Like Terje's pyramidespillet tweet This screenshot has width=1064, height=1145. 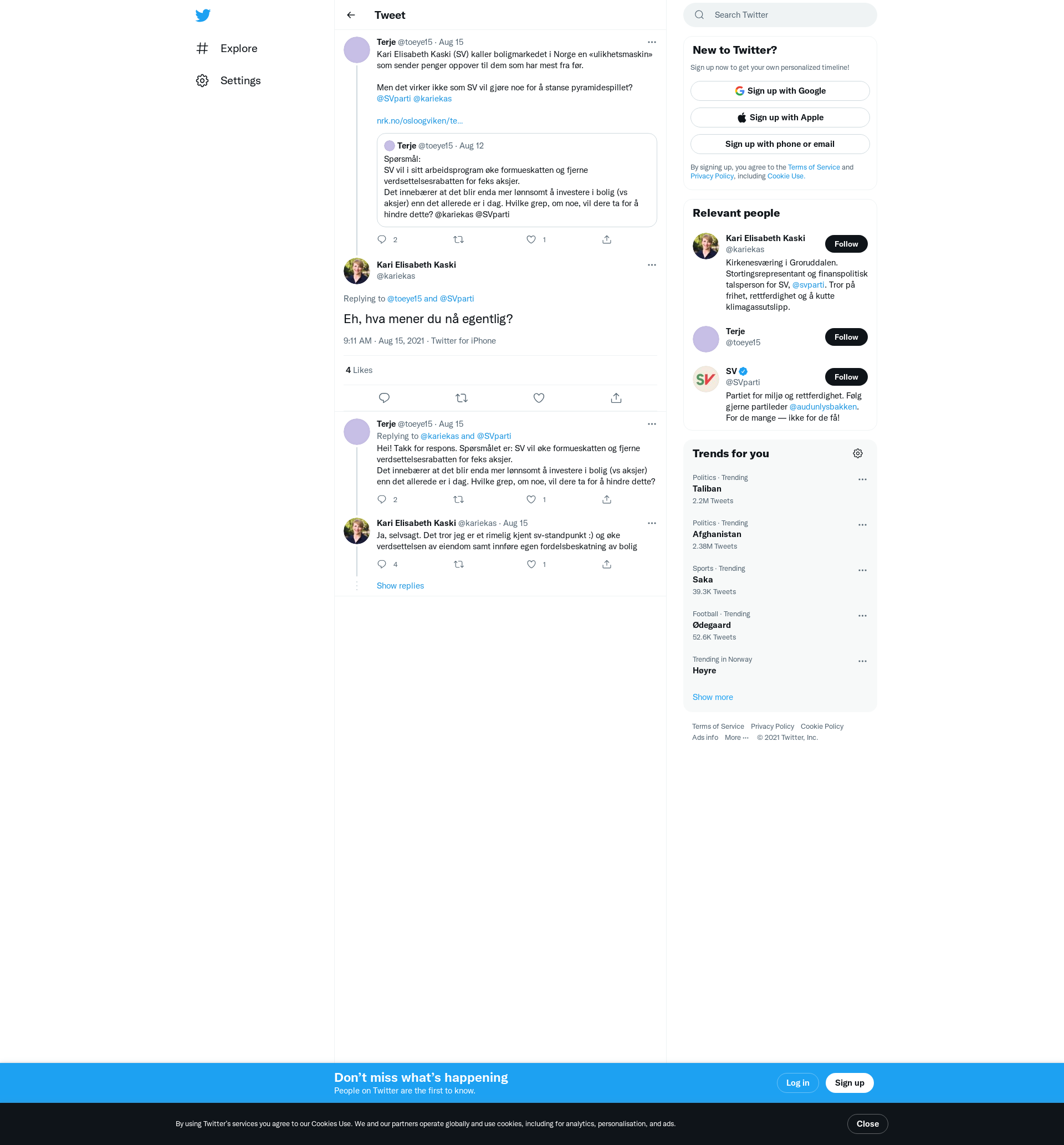(x=531, y=239)
